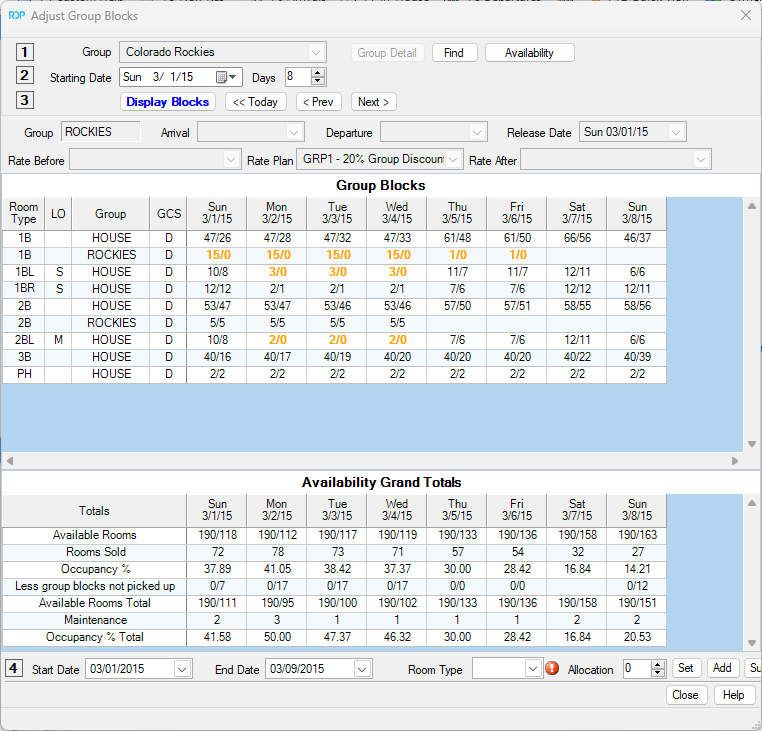Select 1B ROCKIES cell 1/0 for Thu 3/5/15

coord(457,255)
